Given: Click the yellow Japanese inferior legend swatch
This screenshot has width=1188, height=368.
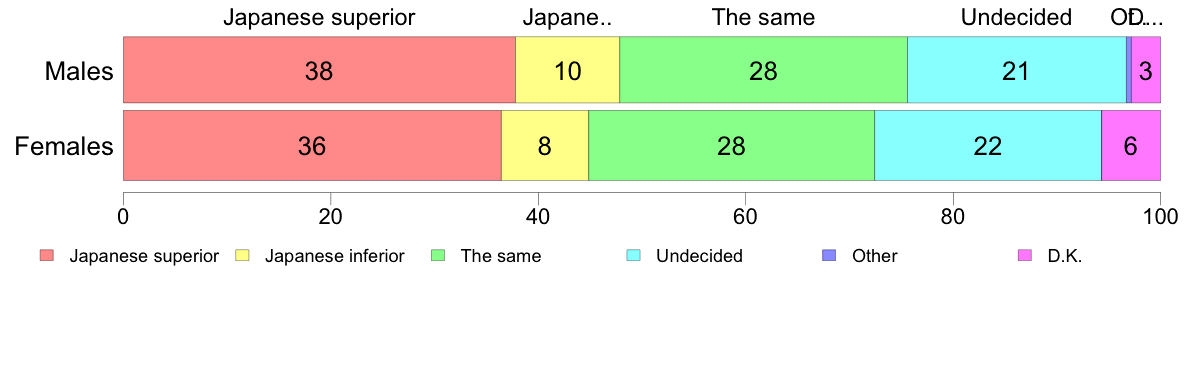Looking at the screenshot, I should click(243, 256).
